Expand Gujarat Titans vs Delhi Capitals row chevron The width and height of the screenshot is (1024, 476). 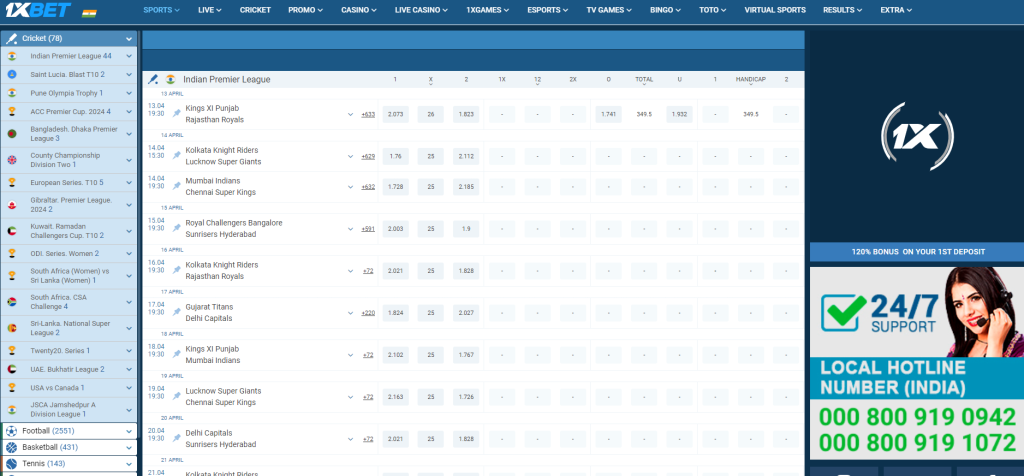point(350,313)
